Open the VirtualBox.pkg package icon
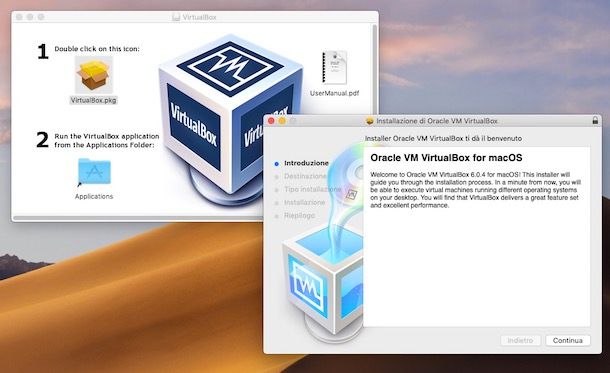The image size is (610, 373). [93, 75]
